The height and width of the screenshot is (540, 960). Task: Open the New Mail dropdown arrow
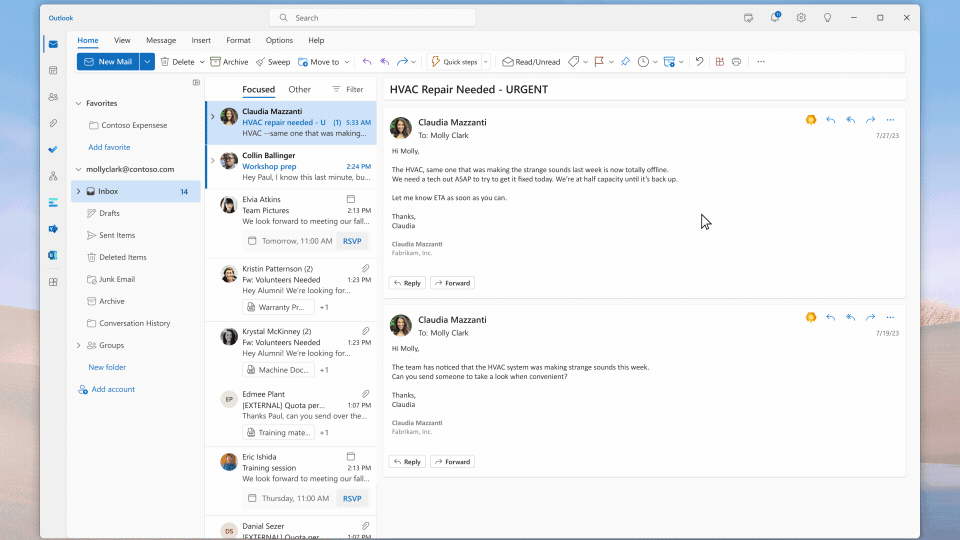[x=147, y=62]
